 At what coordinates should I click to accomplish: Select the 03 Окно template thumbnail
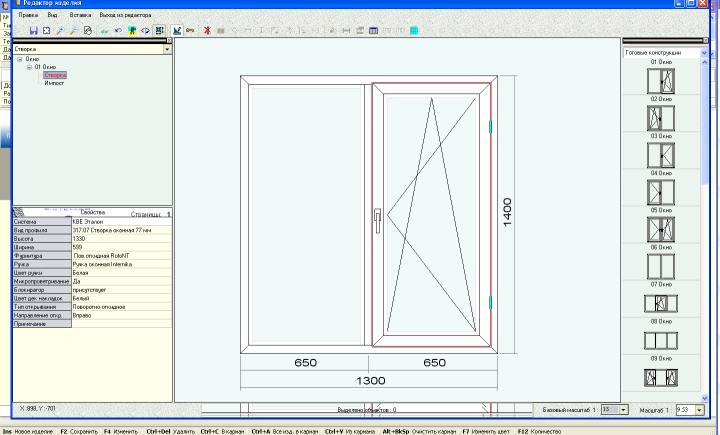pos(661,155)
